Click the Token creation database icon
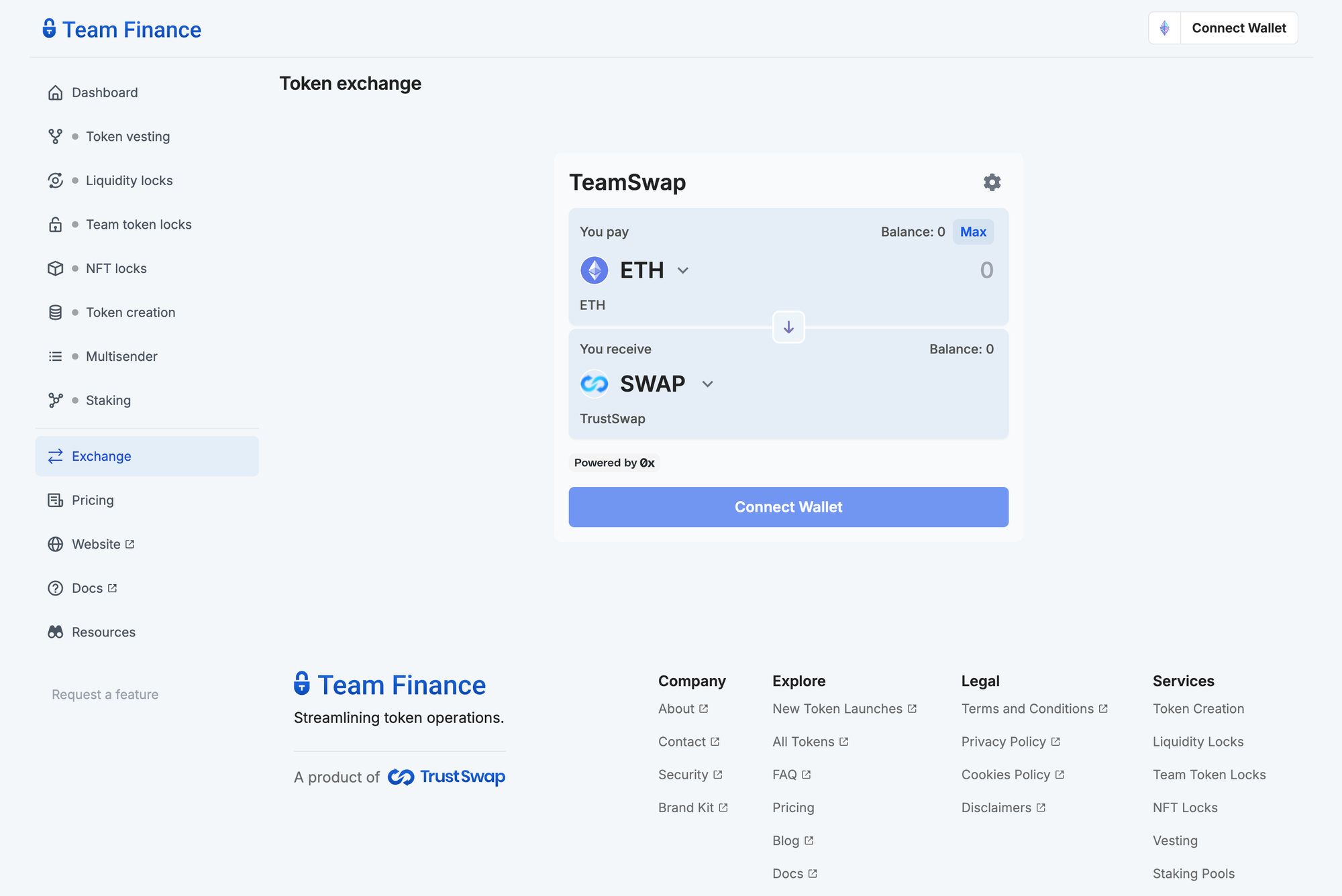The height and width of the screenshot is (896, 1342). pos(55,313)
